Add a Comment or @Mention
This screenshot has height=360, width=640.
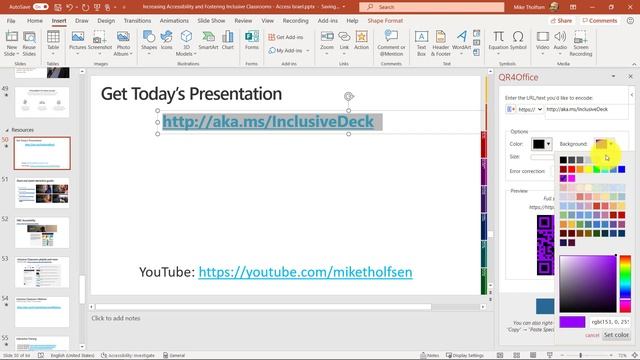391,43
